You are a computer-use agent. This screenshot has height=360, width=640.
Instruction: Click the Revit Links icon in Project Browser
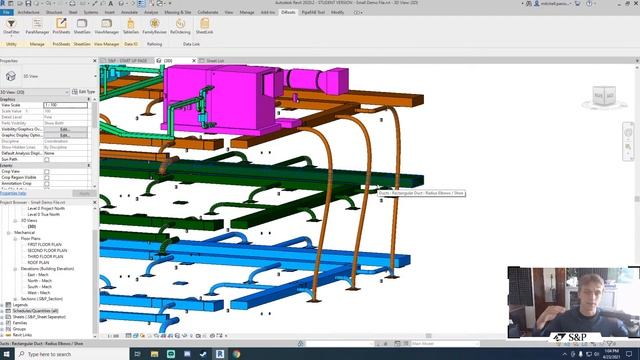(x=8, y=335)
